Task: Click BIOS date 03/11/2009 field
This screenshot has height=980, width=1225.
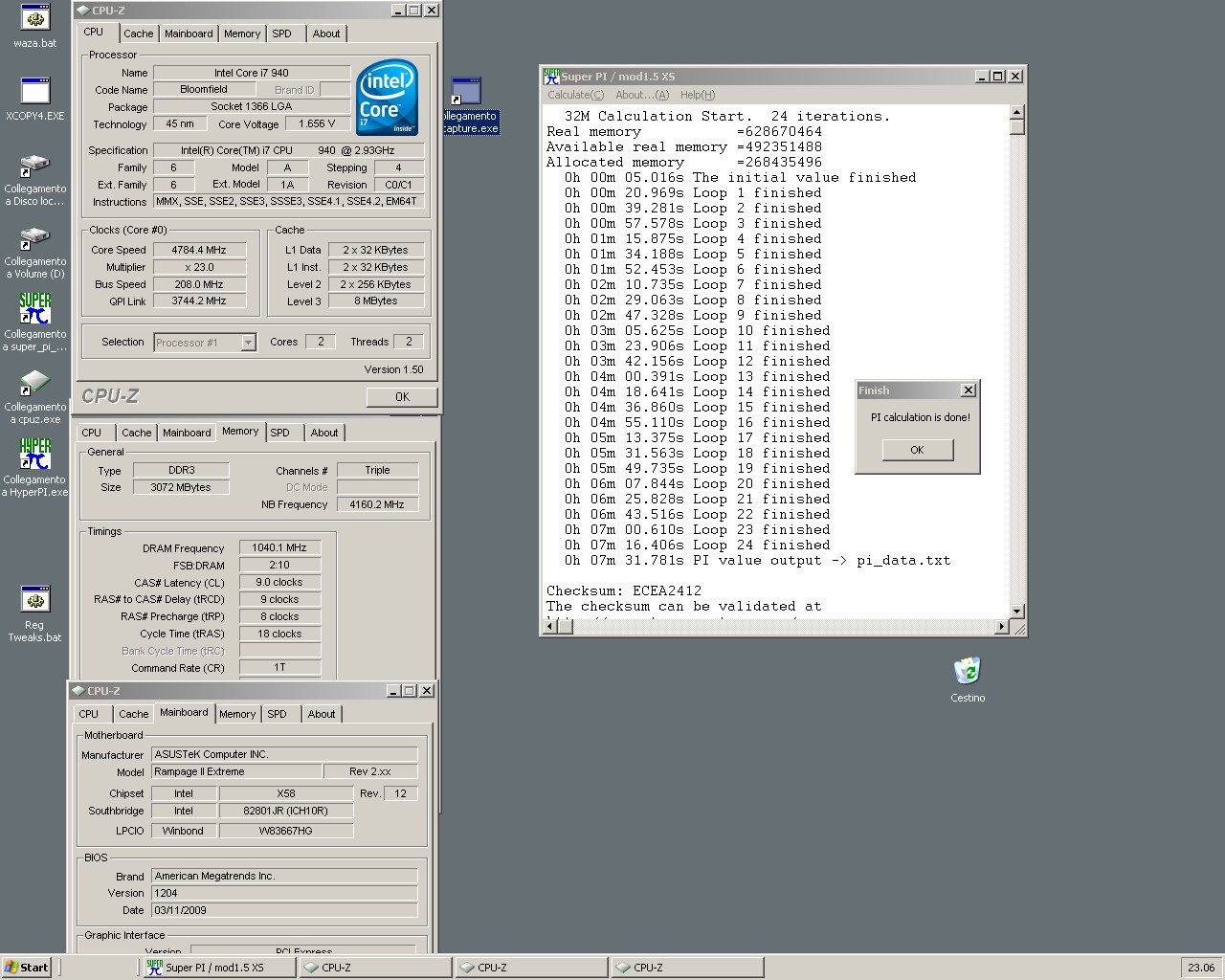Action: click(x=284, y=910)
